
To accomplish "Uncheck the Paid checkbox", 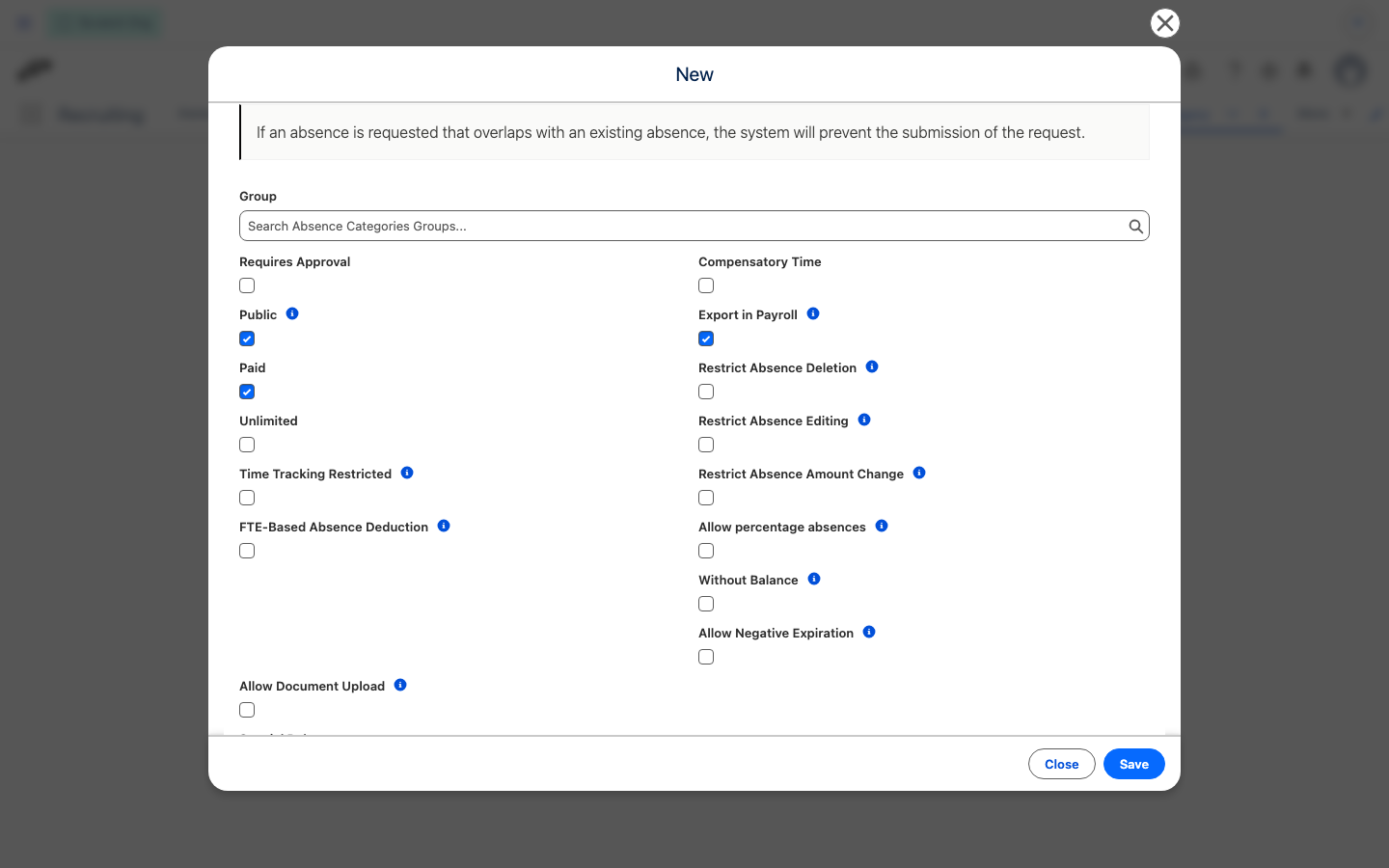I will tap(247, 392).
